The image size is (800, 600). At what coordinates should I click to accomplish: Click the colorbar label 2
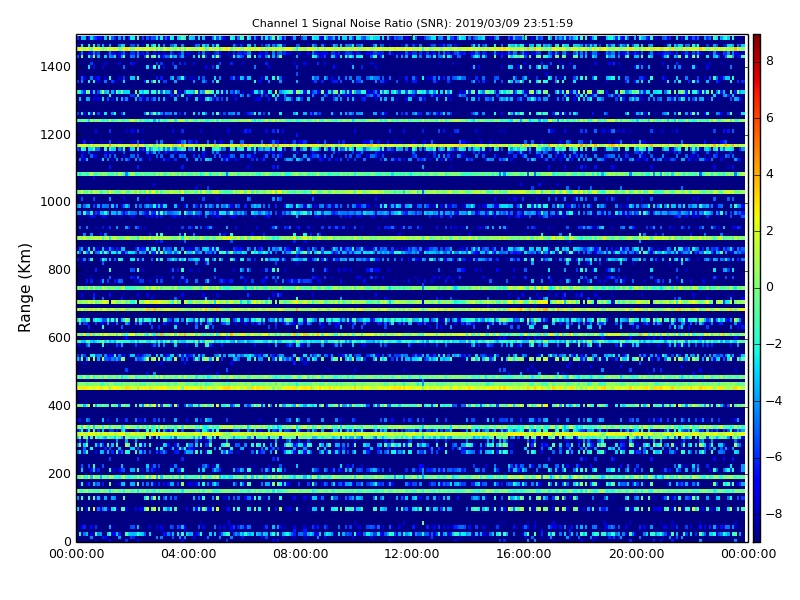click(x=770, y=231)
